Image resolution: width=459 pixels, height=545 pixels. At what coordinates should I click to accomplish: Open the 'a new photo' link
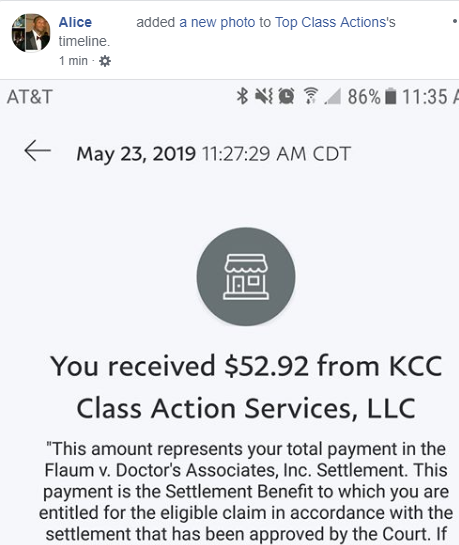pyautogui.click(x=217, y=22)
